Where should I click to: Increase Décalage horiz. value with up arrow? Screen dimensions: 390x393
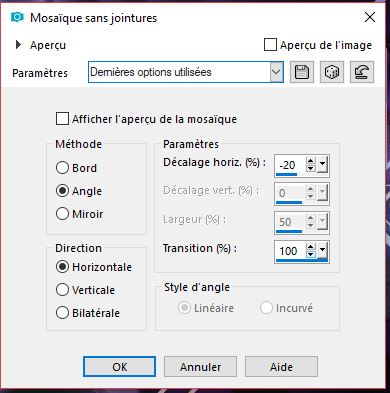click(x=311, y=161)
